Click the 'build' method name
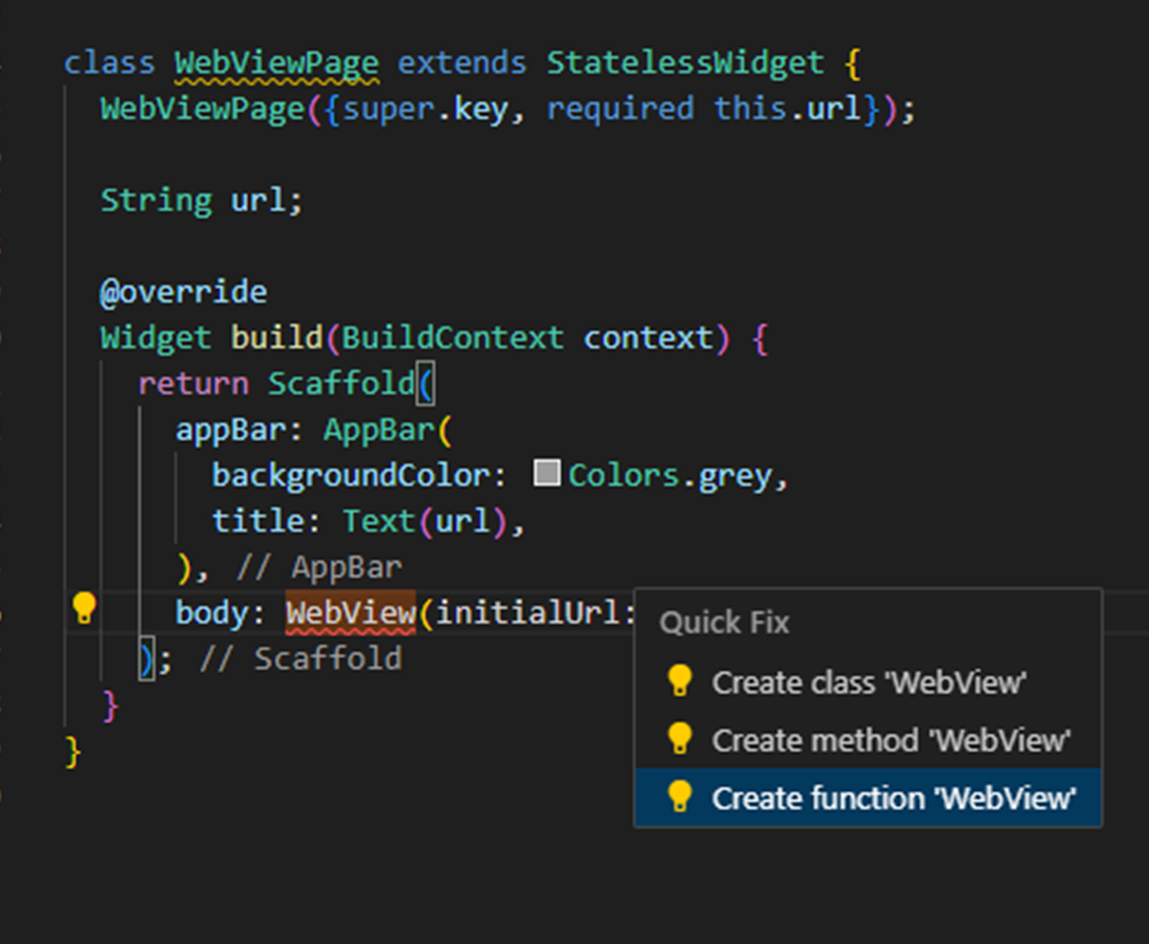Image resolution: width=1149 pixels, height=944 pixels. click(x=277, y=338)
